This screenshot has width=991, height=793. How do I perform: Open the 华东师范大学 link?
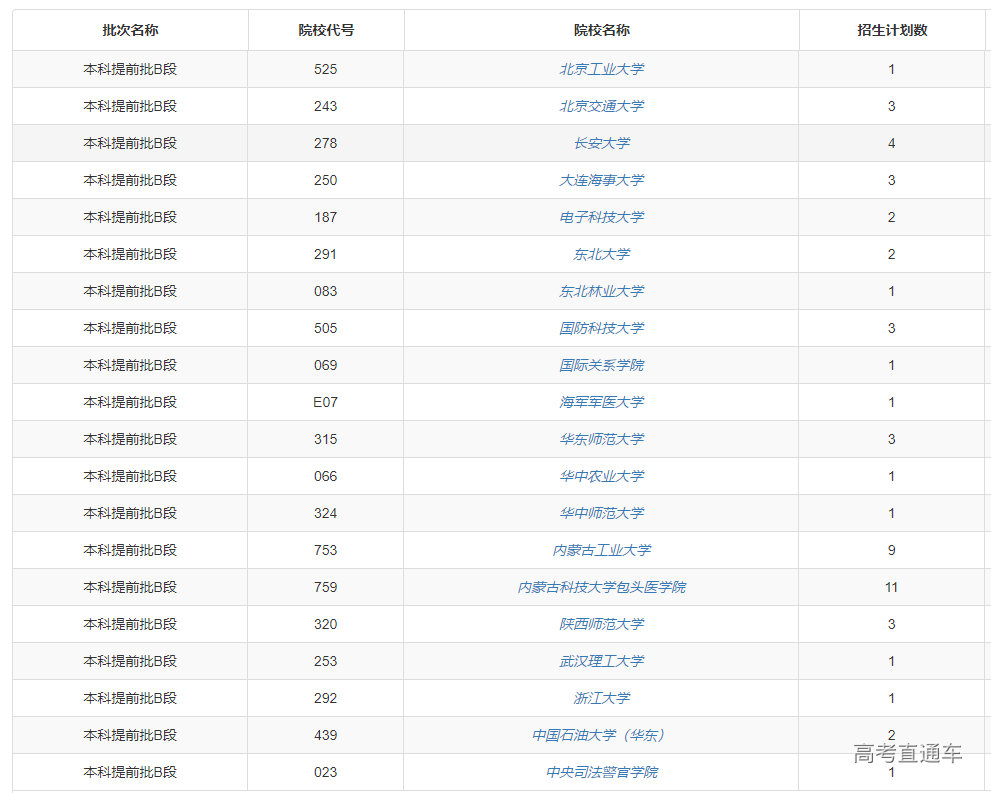[601, 439]
